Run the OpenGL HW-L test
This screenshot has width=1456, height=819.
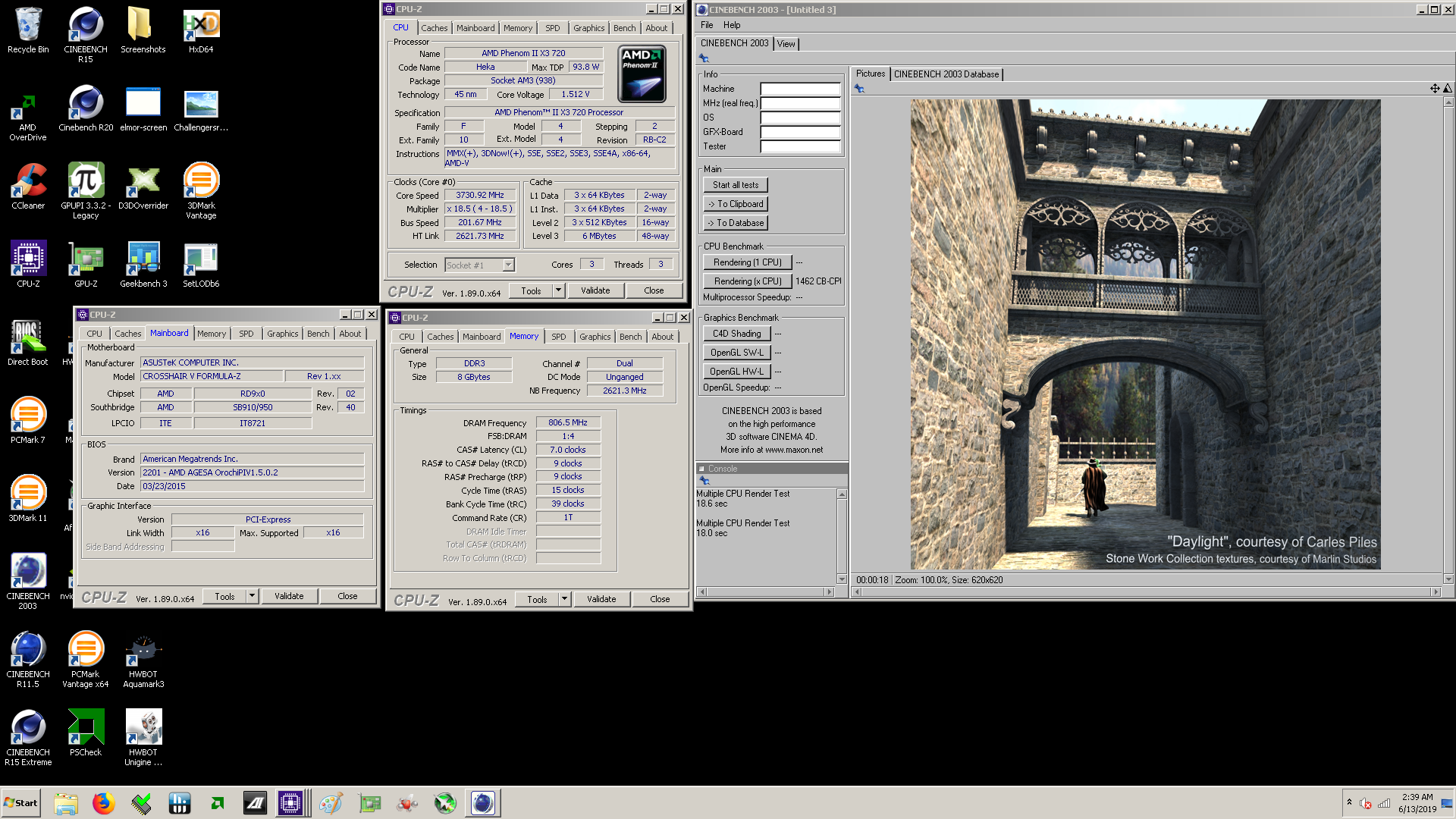click(x=737, y=372)
